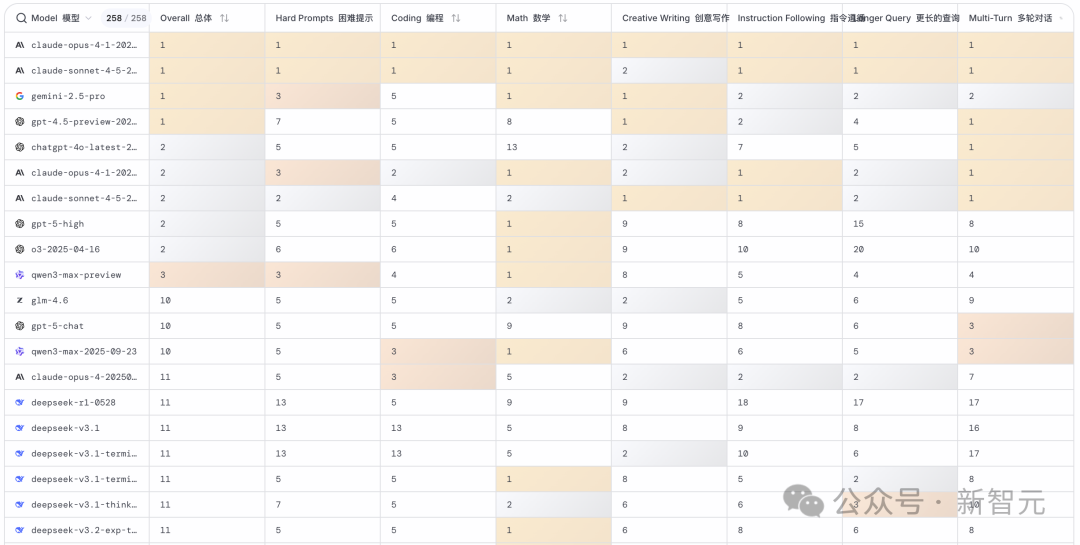The width and height of the screenshot is (1080, 545).
Task: Click Hard Prompts value 7 in gpt-4.5-preview row
Action: click(278, 121)
